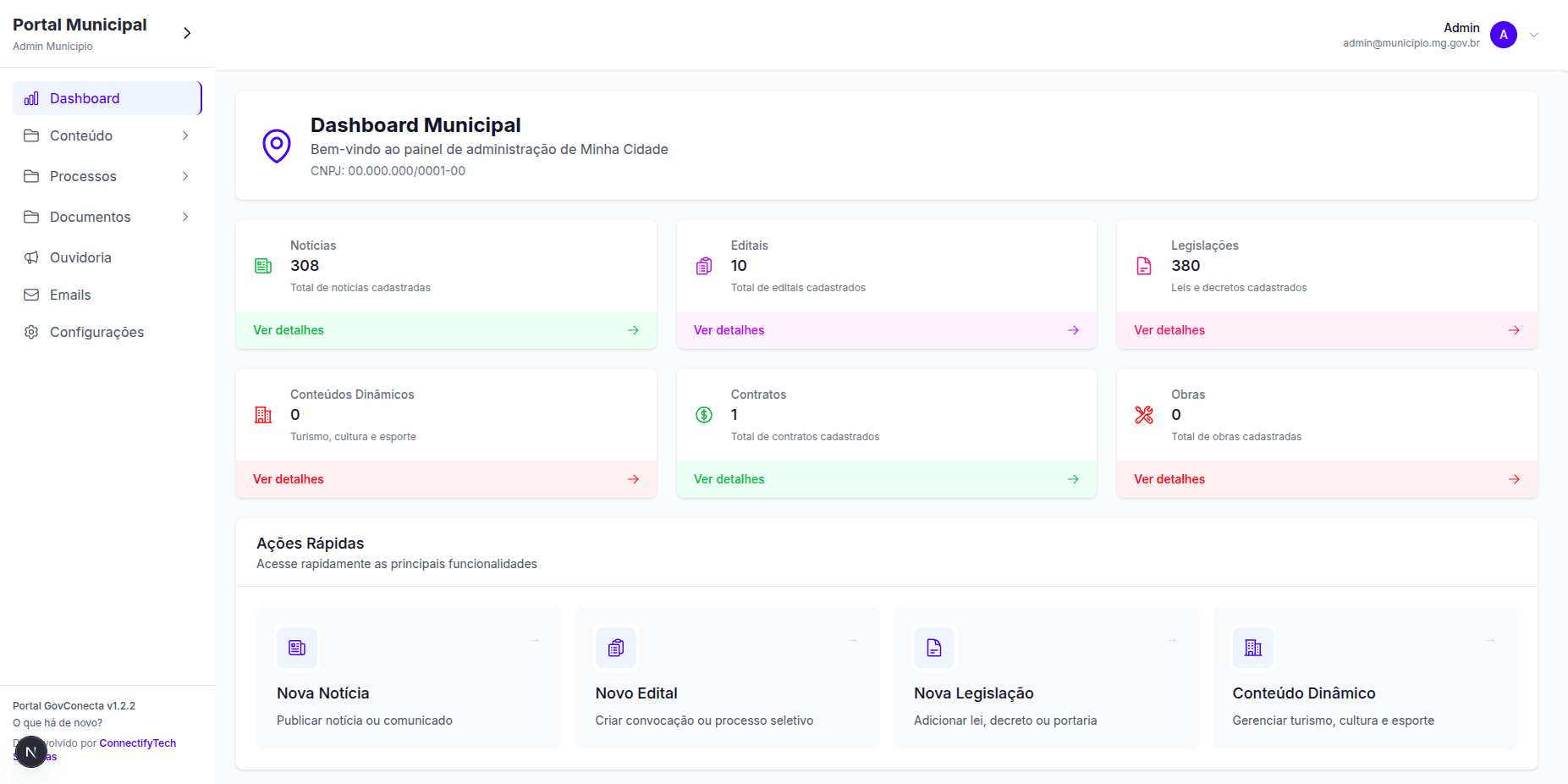Image resolution: width=1568 pixels, height=784 pixels.
Task: Click the location pin in Dashboard Municipal header
Action: coord(276,145)
